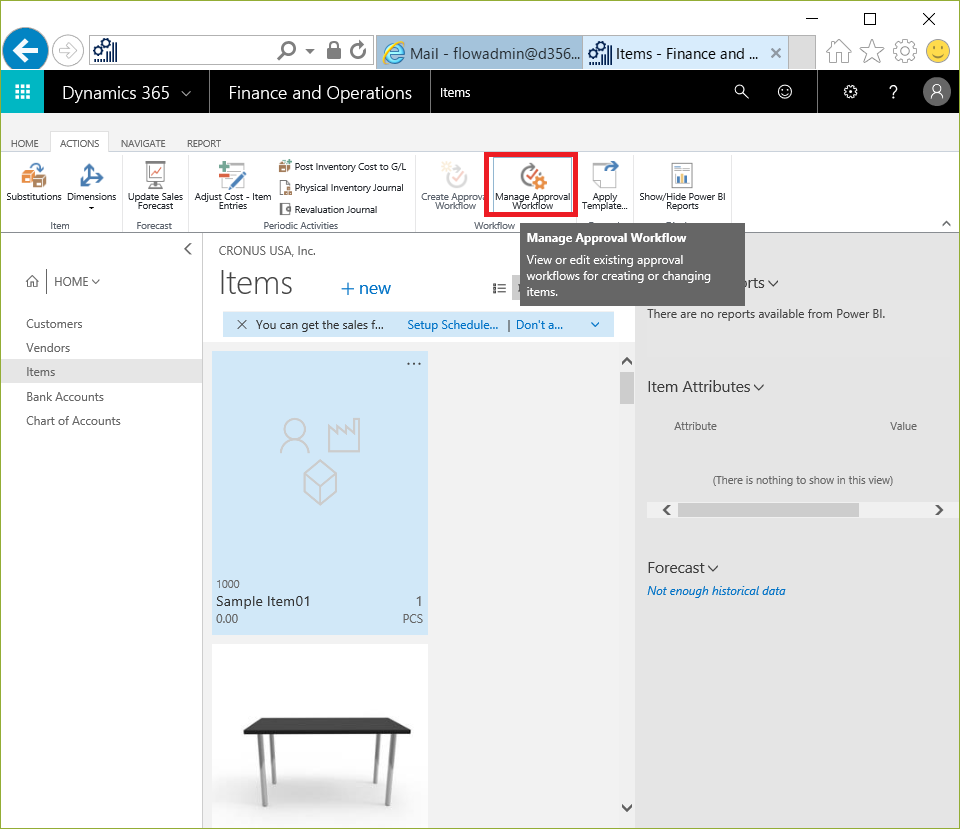Open browser favorites star icon
This screenshot has width=960, height=829.
pos(872,51)
